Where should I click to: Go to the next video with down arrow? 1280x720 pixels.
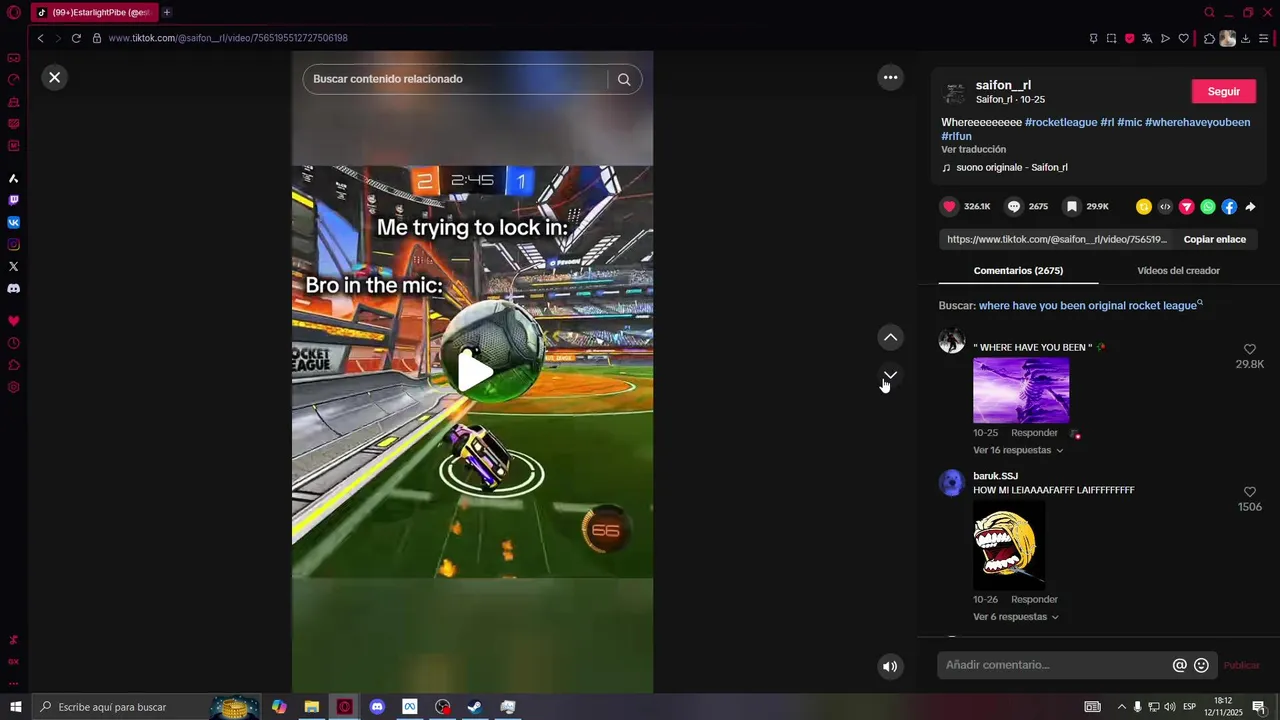click(x=890, y=375)
